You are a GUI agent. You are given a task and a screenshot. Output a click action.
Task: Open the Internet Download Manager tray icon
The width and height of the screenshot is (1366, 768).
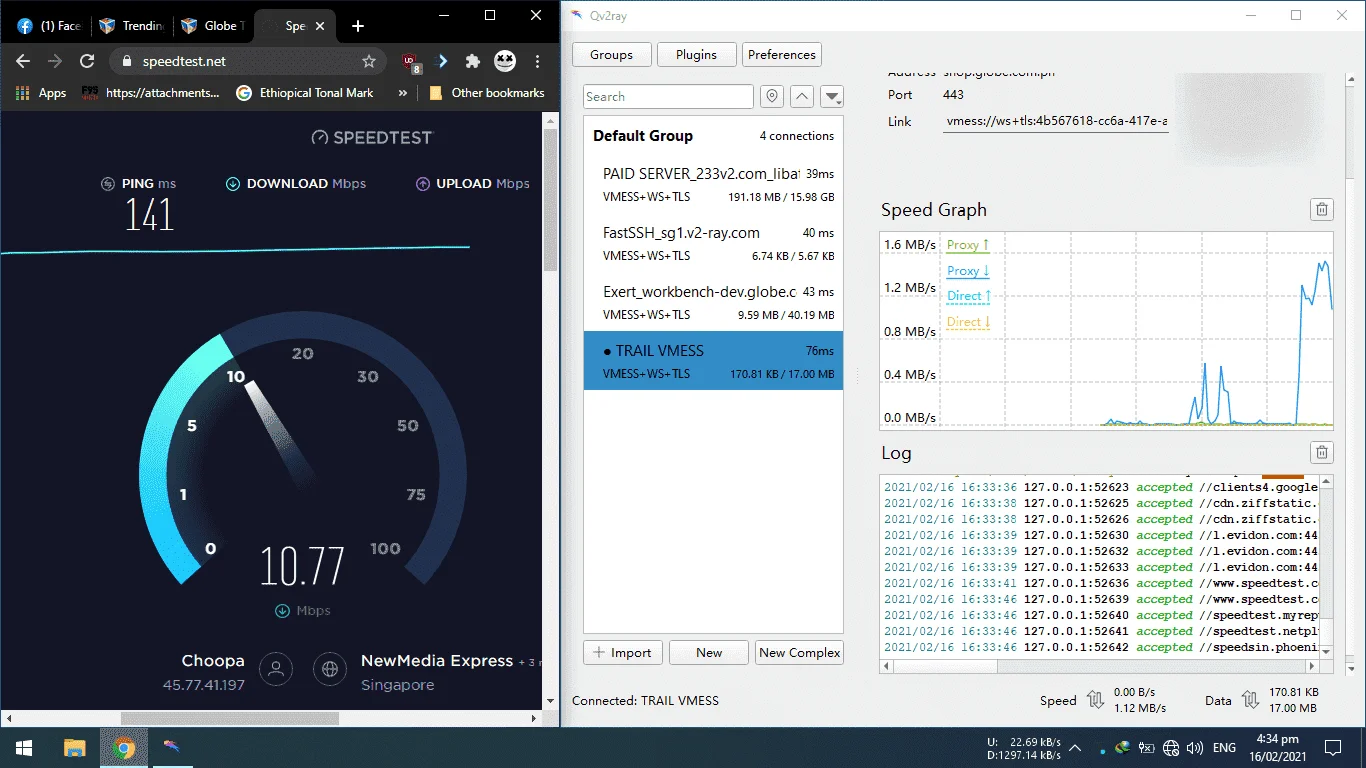(1123, 747)
